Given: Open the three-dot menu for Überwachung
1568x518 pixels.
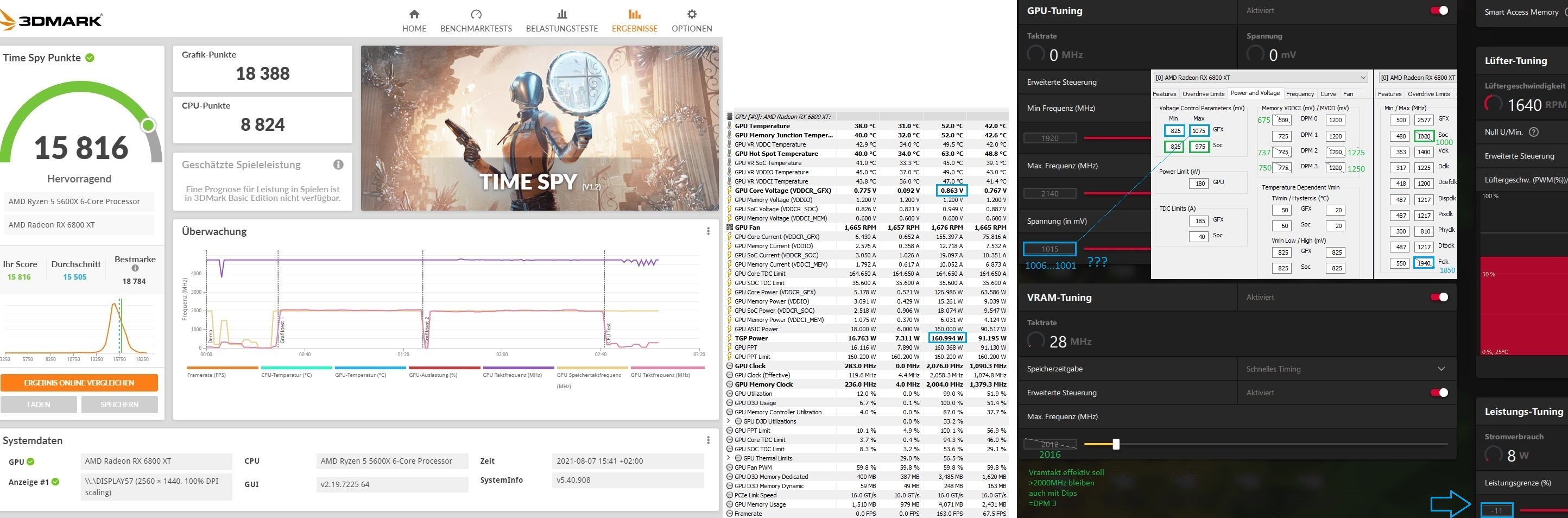Looking at the screenshot, I should tap(708, 231).
